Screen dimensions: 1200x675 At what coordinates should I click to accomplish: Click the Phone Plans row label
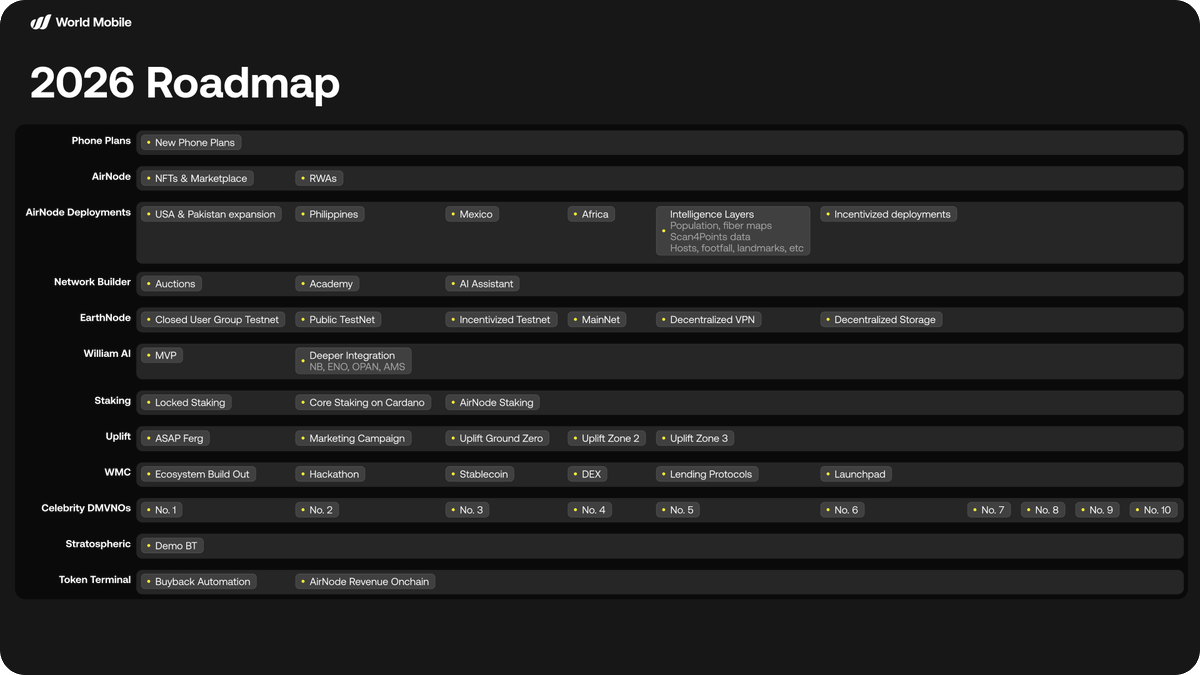click(101, 141)
